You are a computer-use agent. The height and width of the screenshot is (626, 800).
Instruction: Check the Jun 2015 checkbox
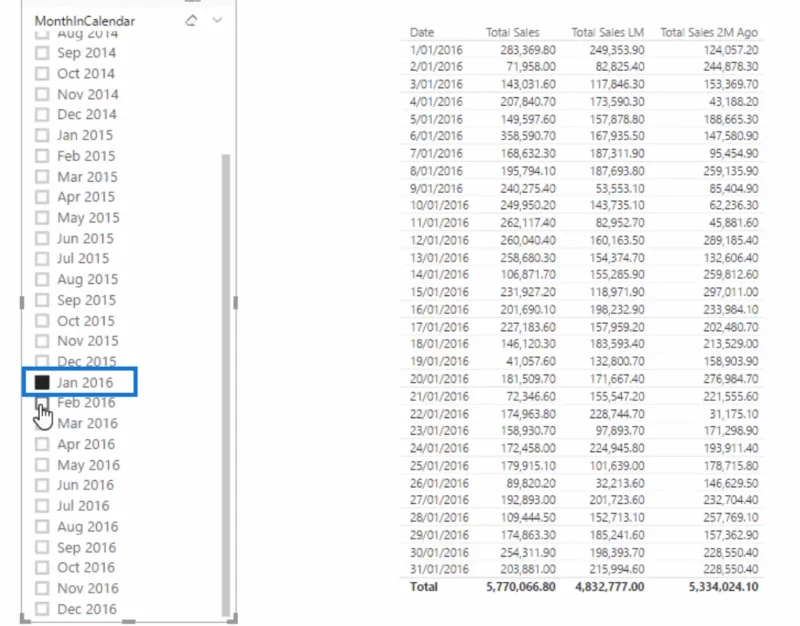coord(42,238)
